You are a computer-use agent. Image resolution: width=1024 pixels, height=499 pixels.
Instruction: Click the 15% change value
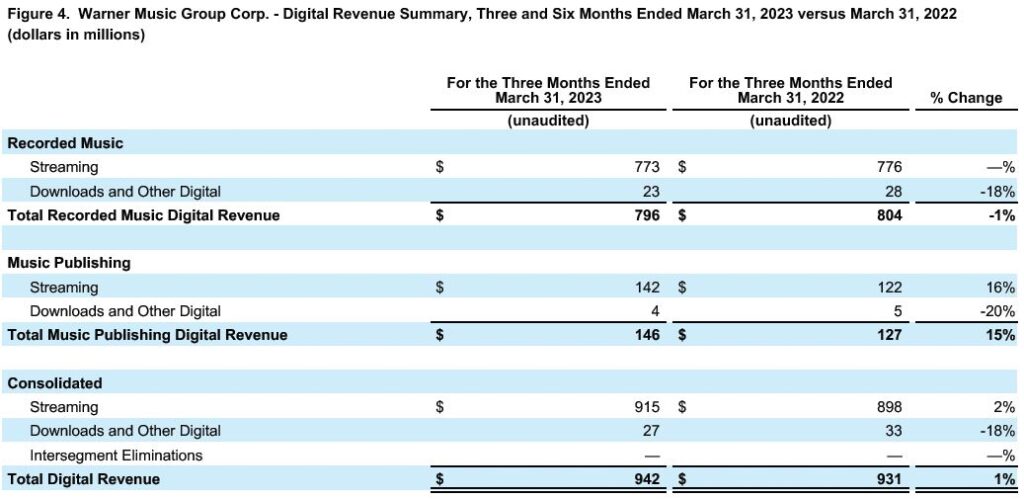click(1002, 336)
